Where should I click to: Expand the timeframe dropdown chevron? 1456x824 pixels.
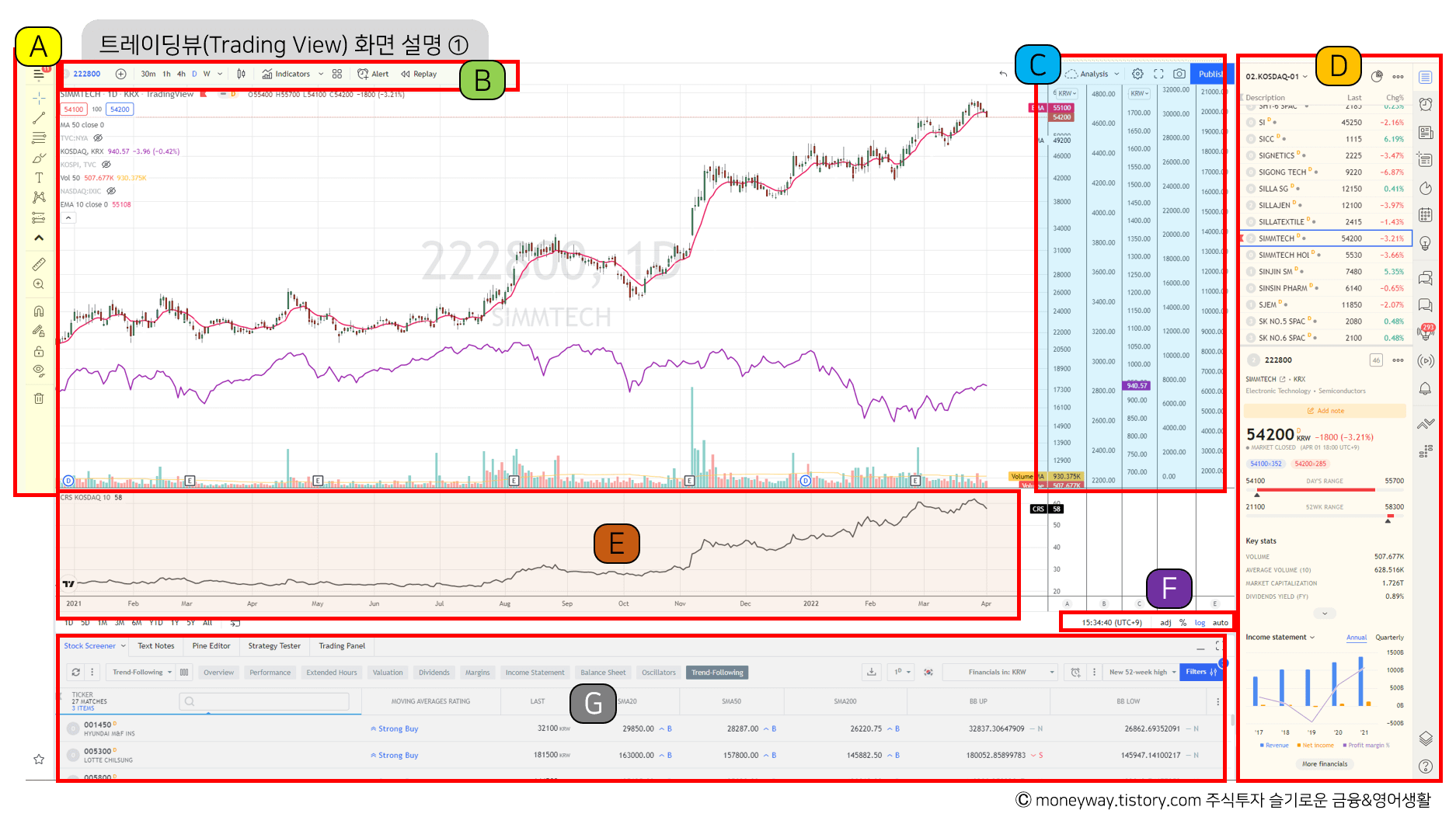coord(220,74)
